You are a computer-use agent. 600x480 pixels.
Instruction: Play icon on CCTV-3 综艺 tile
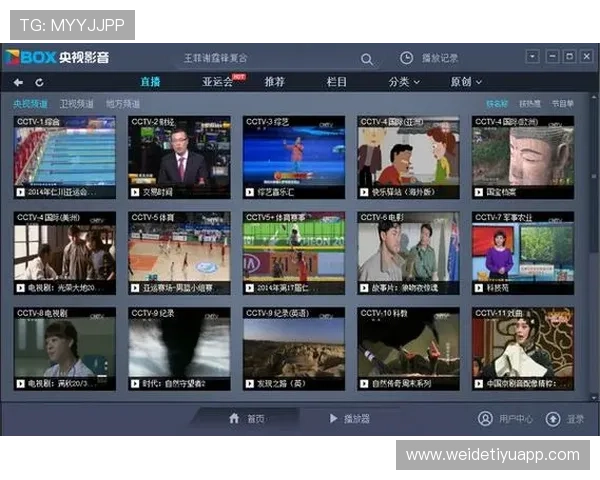[249, 192]
